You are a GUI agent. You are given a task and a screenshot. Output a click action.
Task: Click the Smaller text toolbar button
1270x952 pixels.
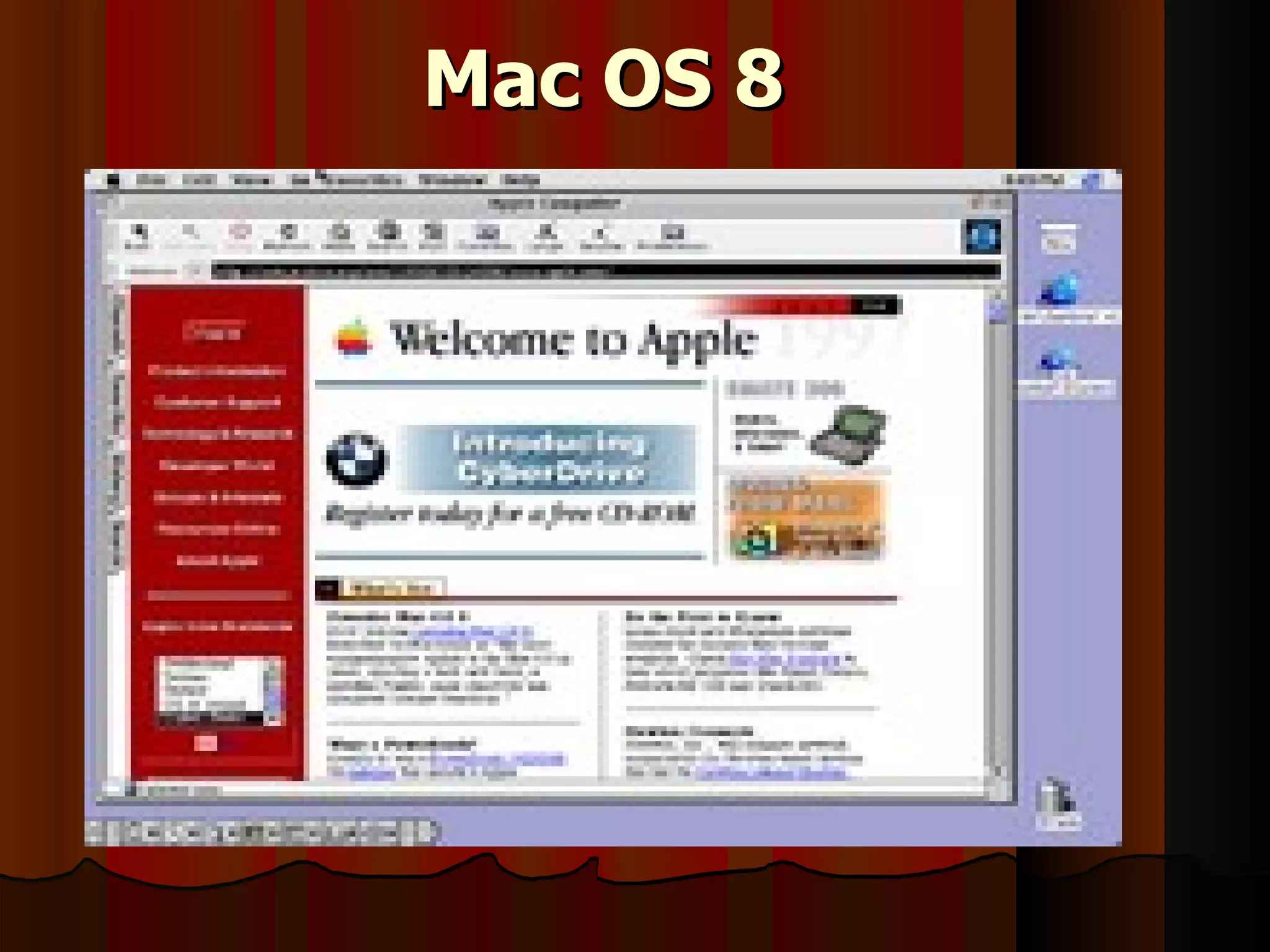600,237
